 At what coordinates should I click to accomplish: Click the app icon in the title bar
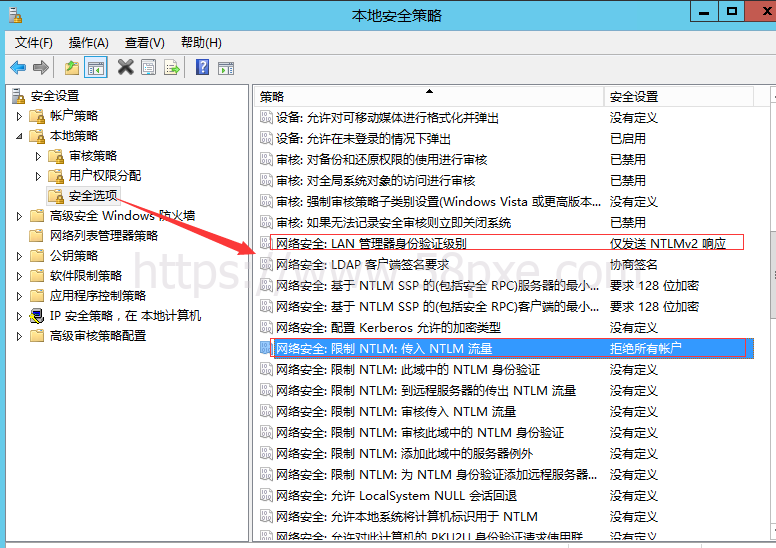15,15
